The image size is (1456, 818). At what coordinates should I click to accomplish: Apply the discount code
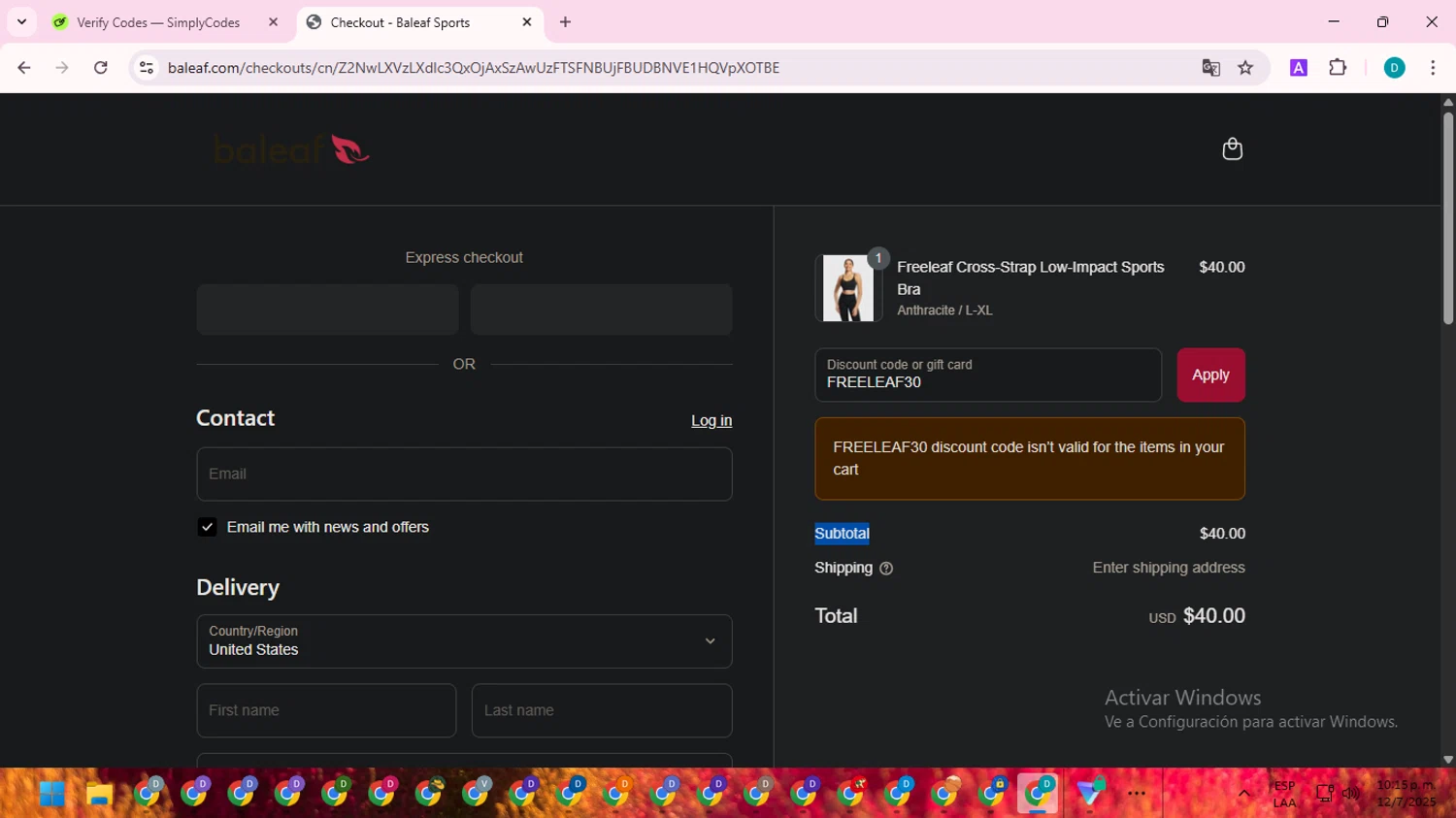coord(1210,375)
